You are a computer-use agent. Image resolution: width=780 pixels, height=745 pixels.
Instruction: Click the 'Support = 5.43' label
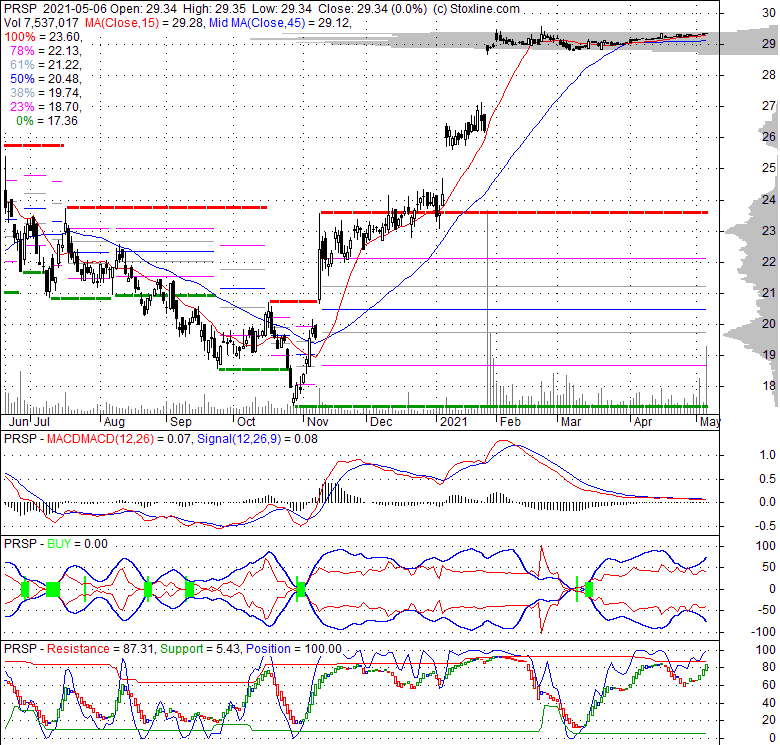[x=200, y=649]
